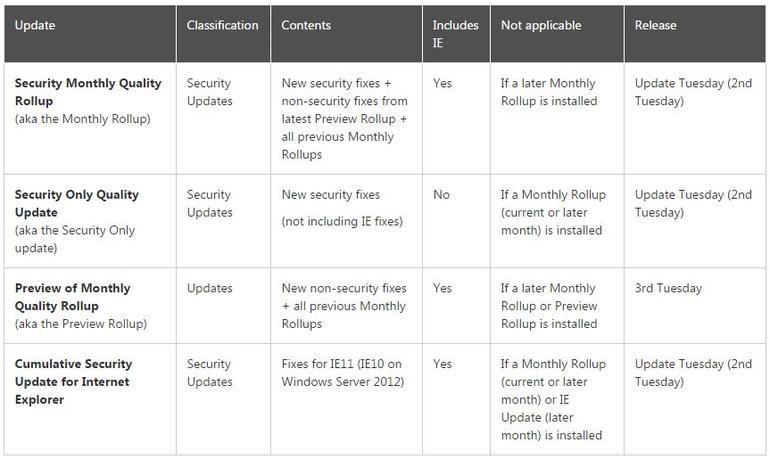The height and width of the screenshot is (459, 770).
Task: Click the (aka the Monthly Rollup) text
Action: point(83,119)
